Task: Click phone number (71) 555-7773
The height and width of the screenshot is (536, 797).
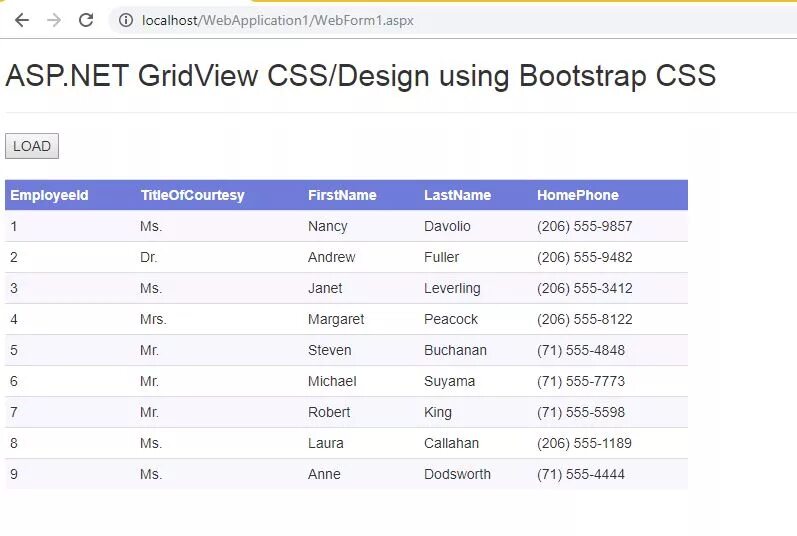Action: coord(581,381)
